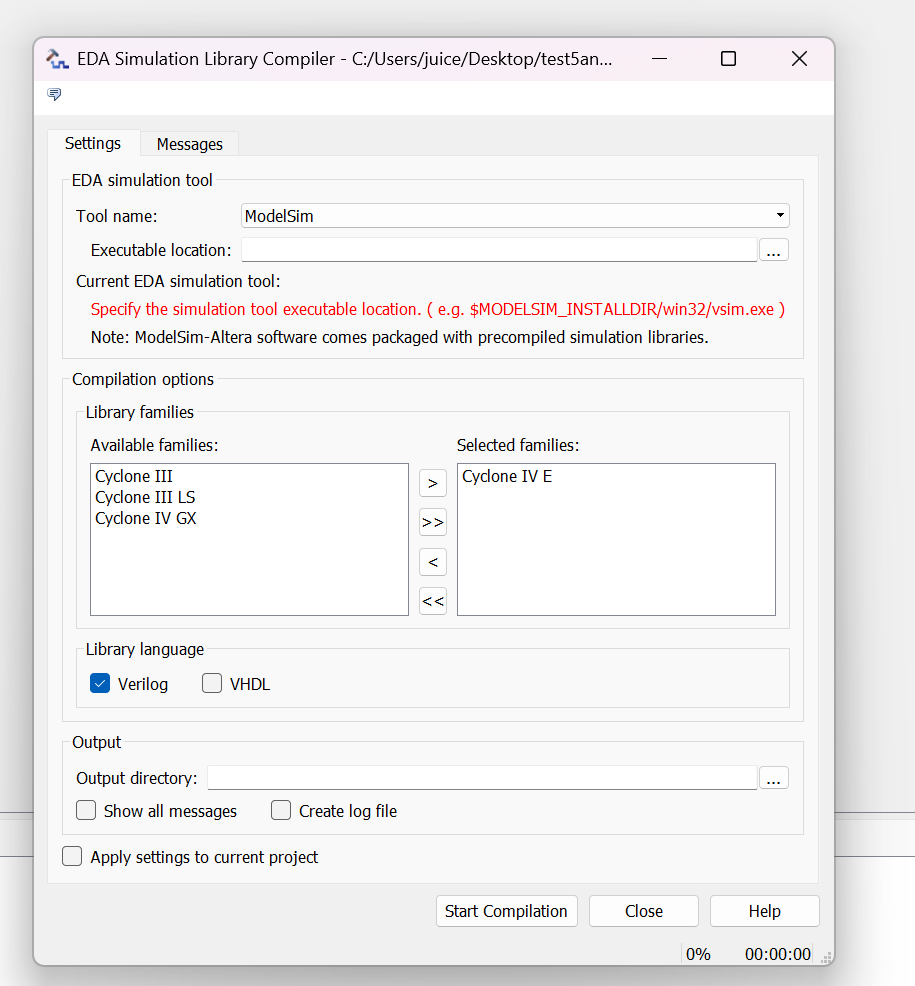Screen dimensions: 915x986
Task: Select Cyclone III in Available families
Action: 133,476
